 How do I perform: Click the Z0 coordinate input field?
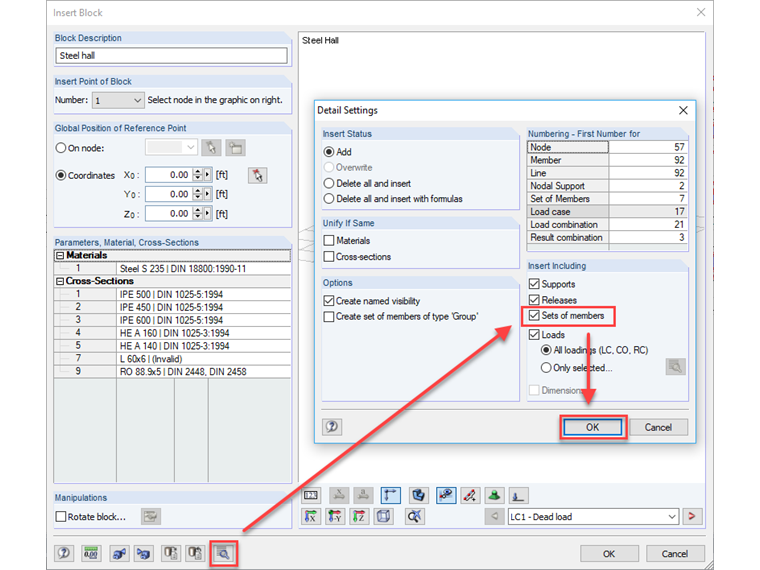[x=169, y=214]
